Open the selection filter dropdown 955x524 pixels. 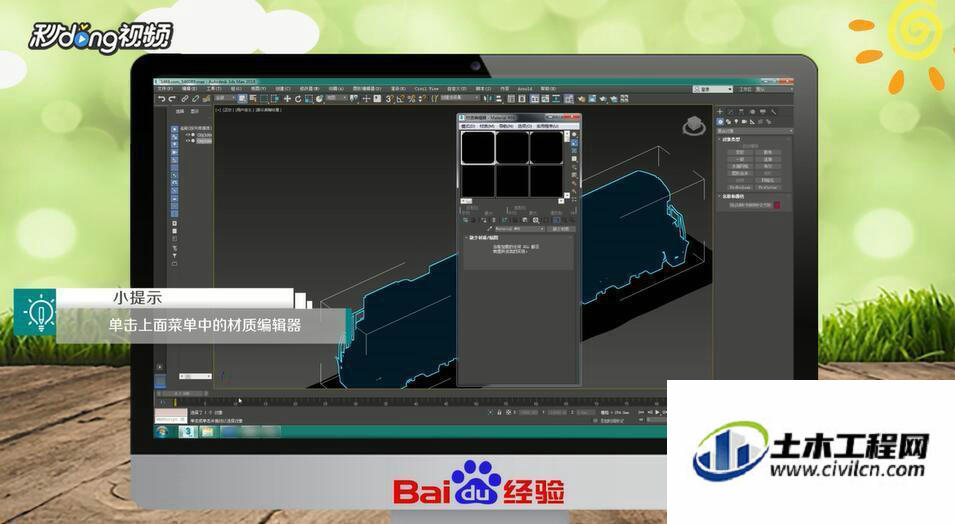click(224, 98)
